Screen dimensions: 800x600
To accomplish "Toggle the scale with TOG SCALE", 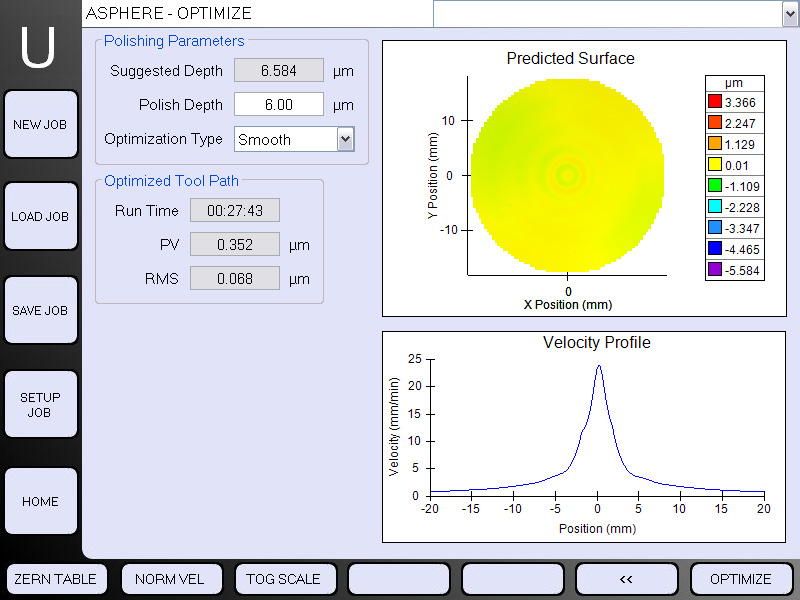I will pyautogui.click(x=283, y=579).
